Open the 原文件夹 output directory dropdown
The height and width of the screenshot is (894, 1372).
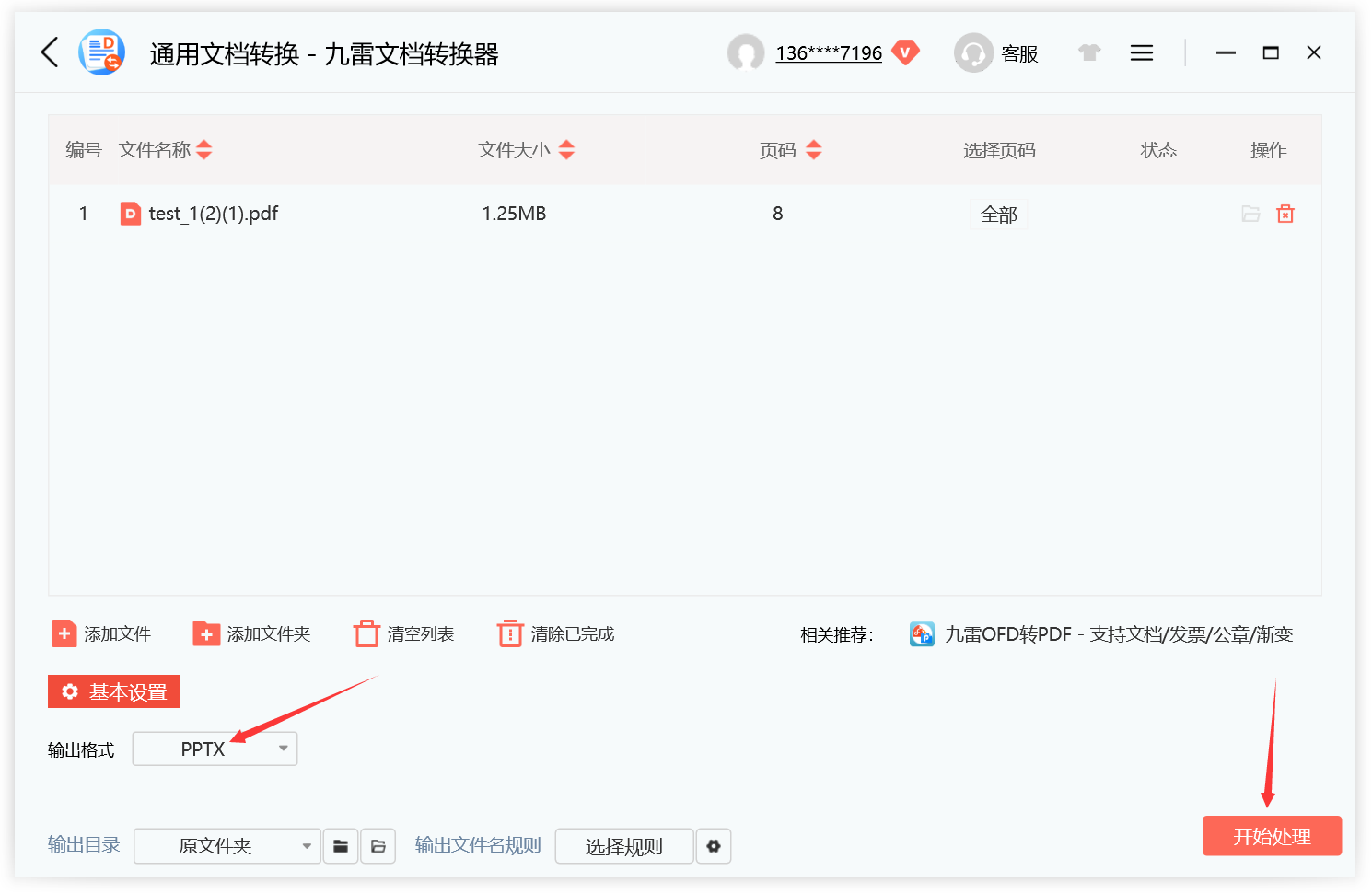click(227, 846)
